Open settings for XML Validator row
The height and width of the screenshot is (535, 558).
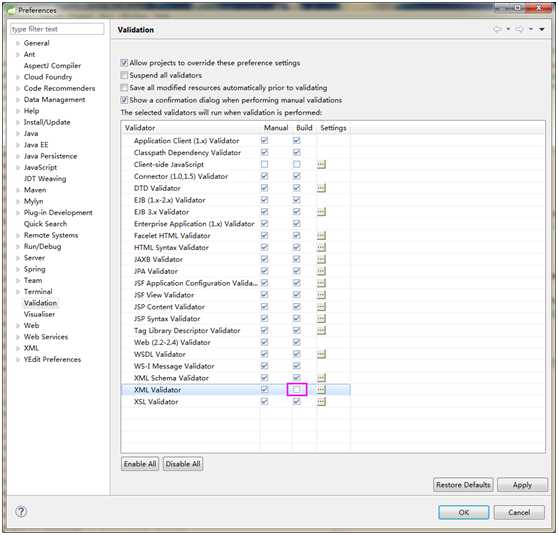click(321, 390)
